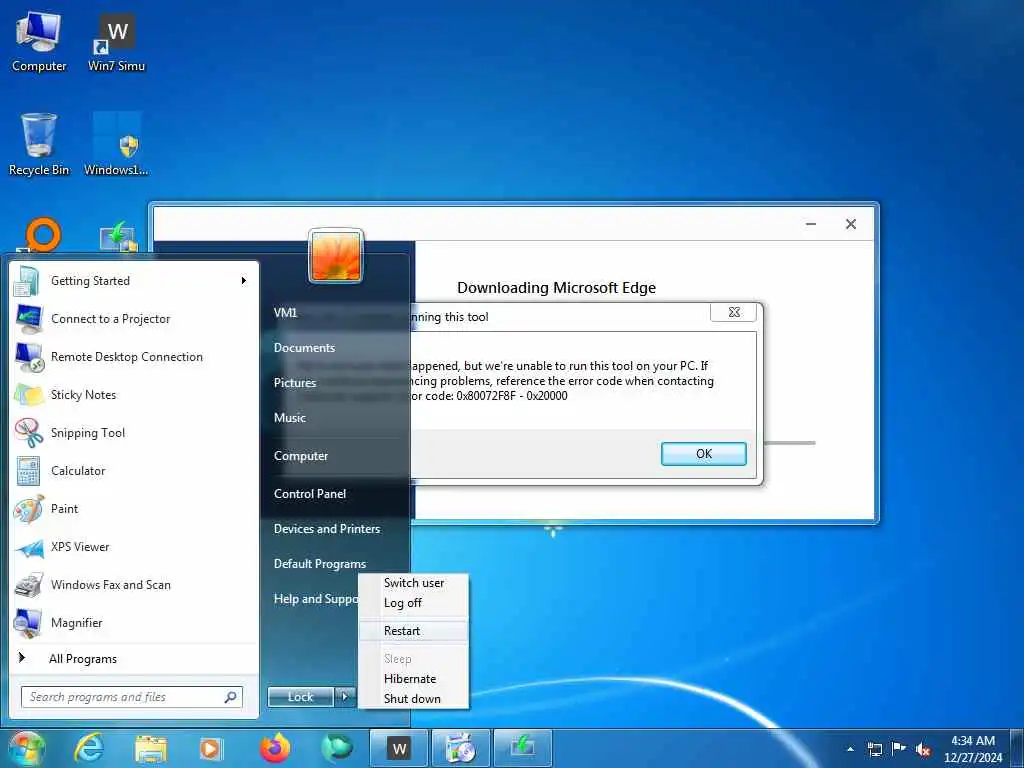Open the Win7 Simu desktop shortcut
The width and height of the screenshot is (1024, 768).
[116, 40]
